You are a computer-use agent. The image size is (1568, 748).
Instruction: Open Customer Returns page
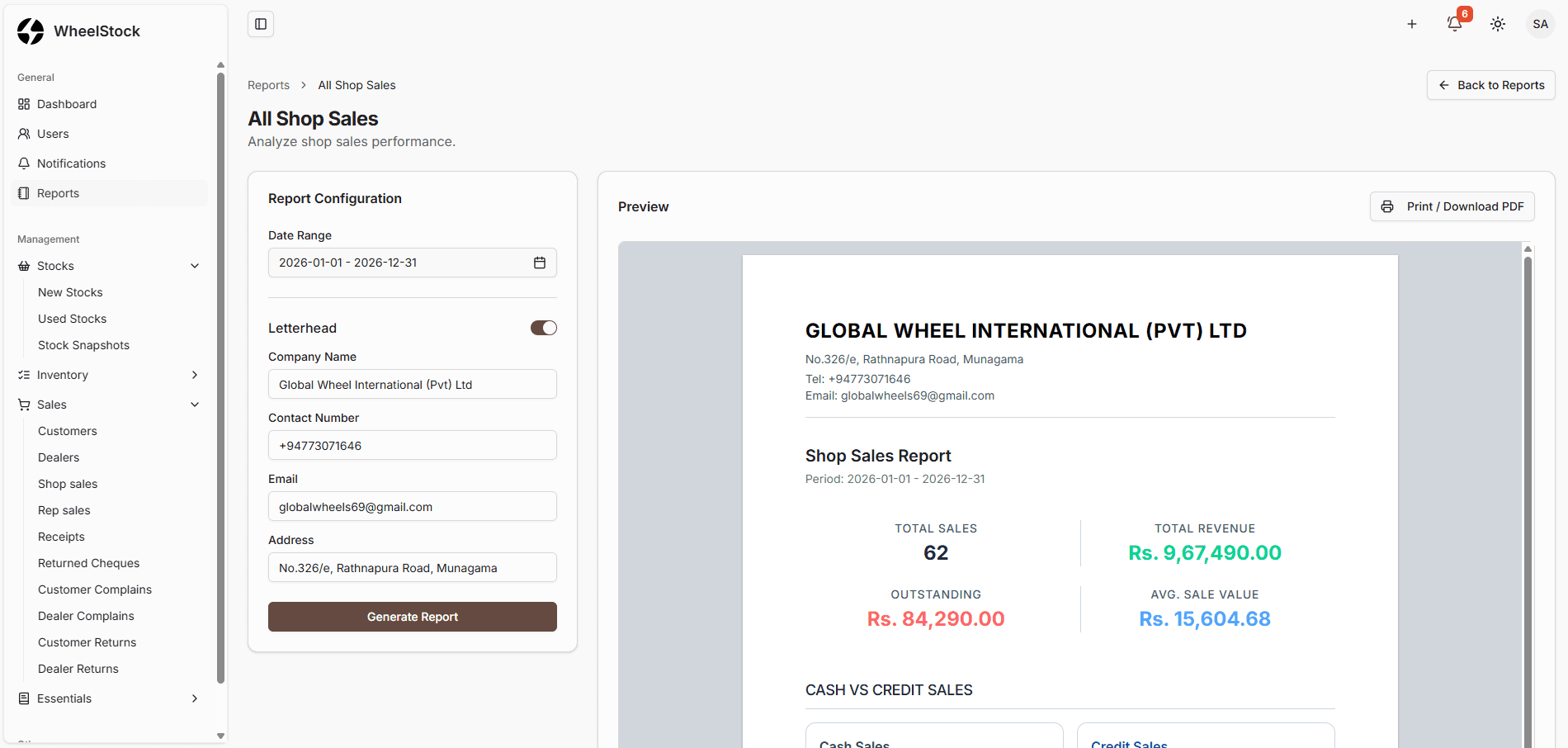pyautogui.click(x=87, y=642)
